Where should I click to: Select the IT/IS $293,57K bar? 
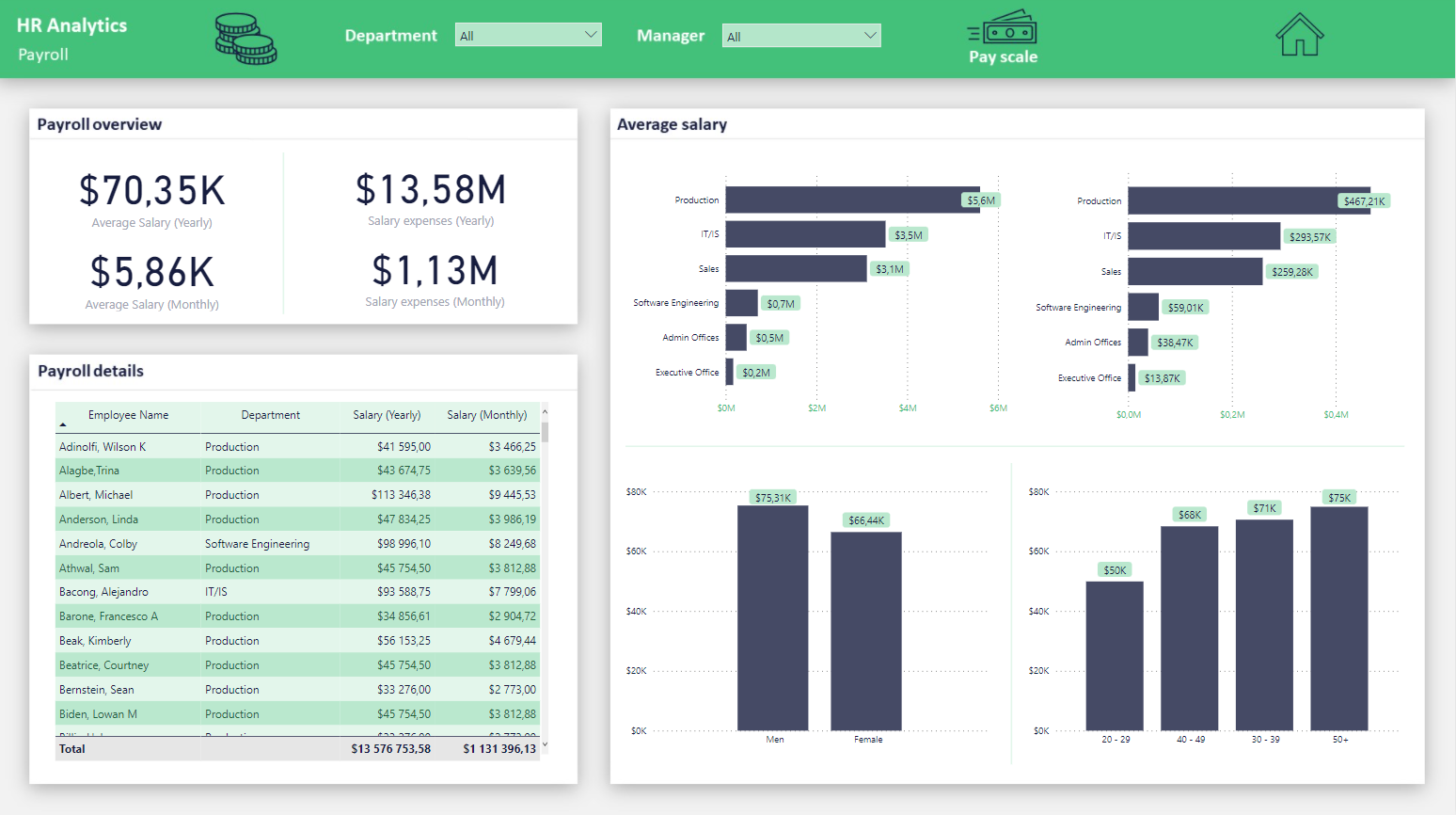[x=1204, y=236]
